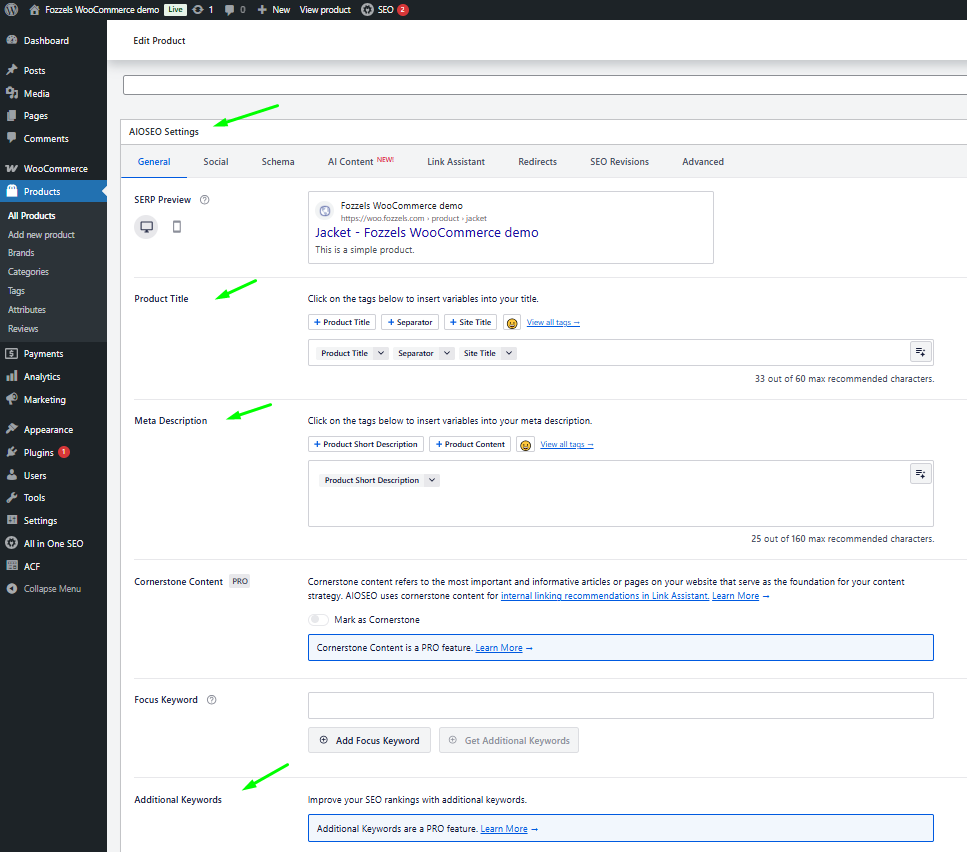967x852 pixels.
Task: Click the WordPress logo icon
Action: pyautogui.click(x=11, y=10)
